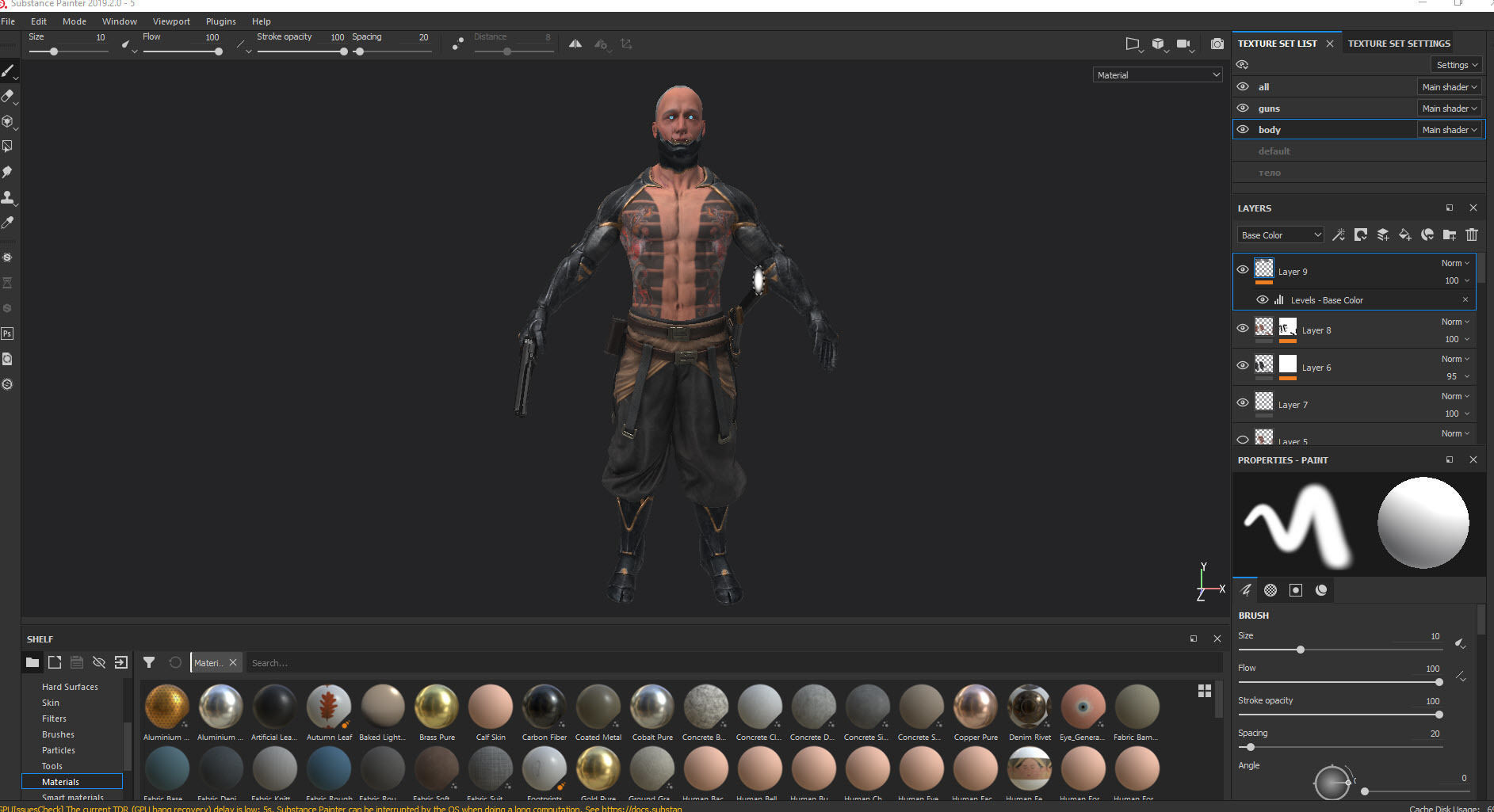Open Settings dropdown in Texture Set List
This screenshot has height=812, width=1494.
[1457, 65]
